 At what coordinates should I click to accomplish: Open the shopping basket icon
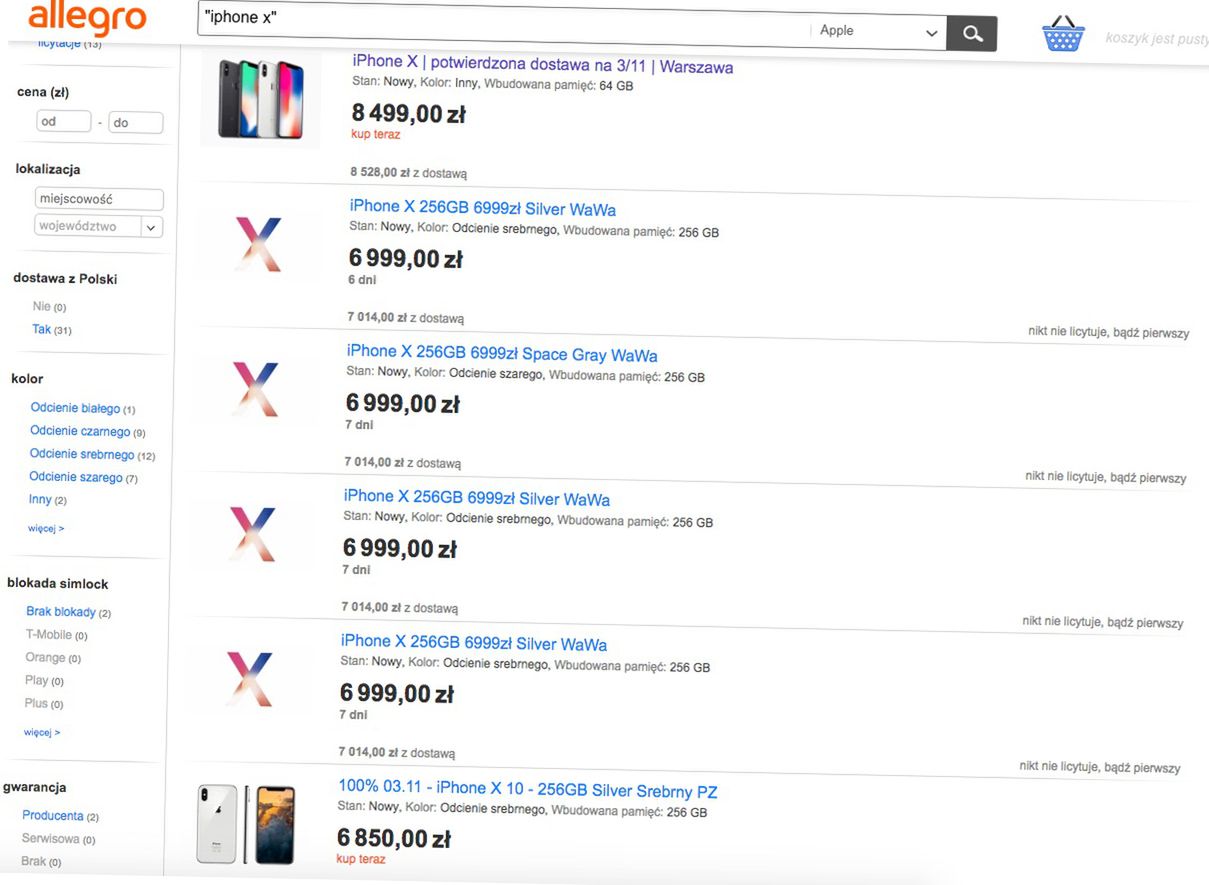pos(1063,34)
